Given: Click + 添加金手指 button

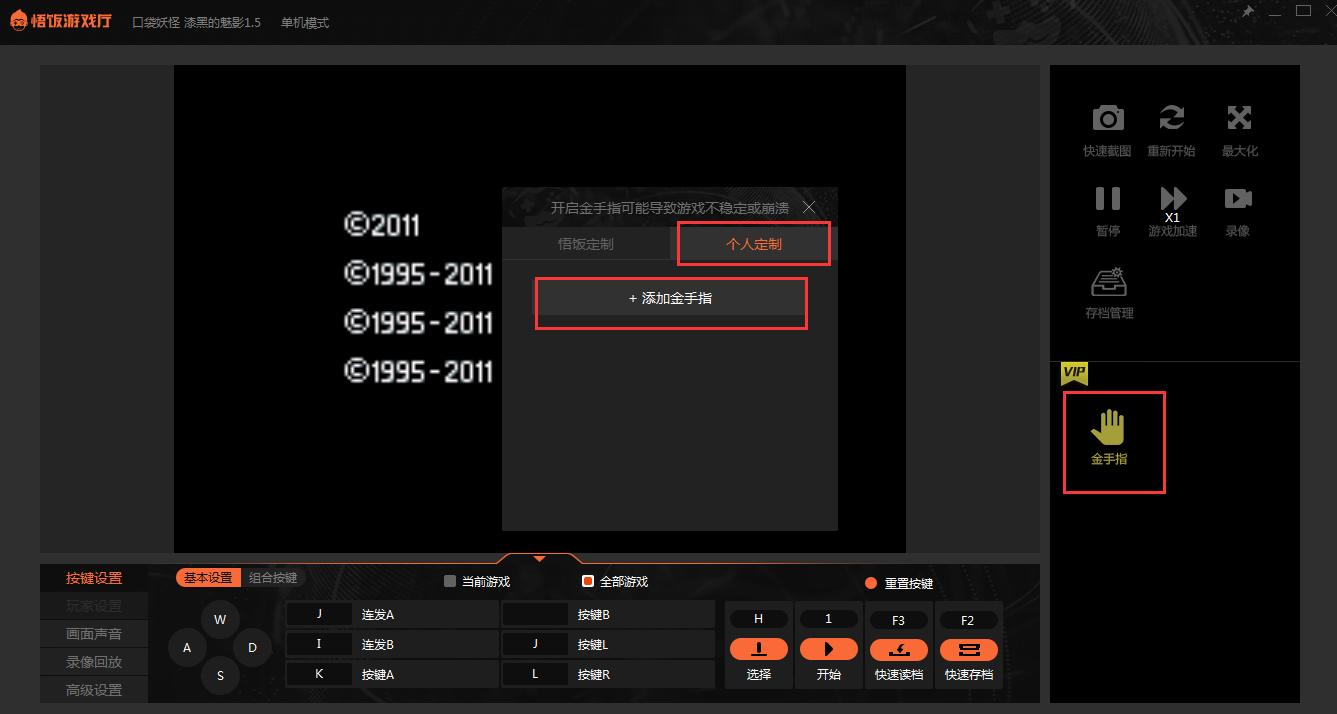Looking at the screenshot, I should [x=671, y=298].
